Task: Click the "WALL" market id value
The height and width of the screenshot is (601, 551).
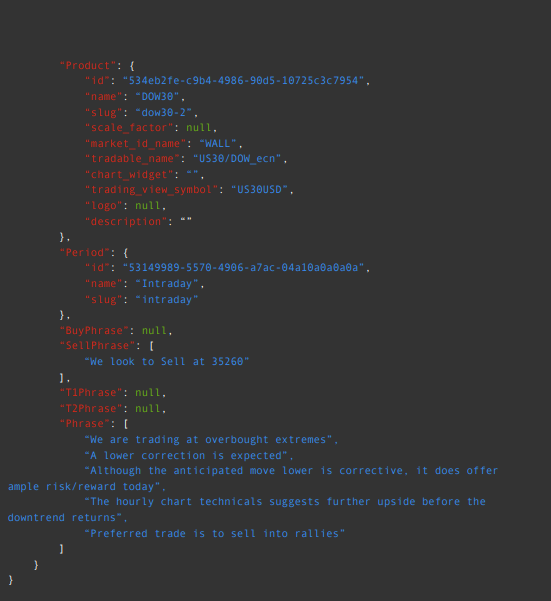Action: pos(218,144)
